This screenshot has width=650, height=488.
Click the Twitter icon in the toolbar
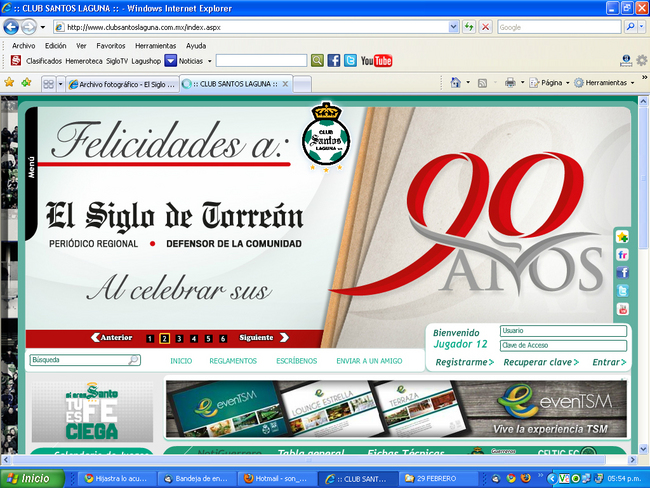[x=350, y=61]
